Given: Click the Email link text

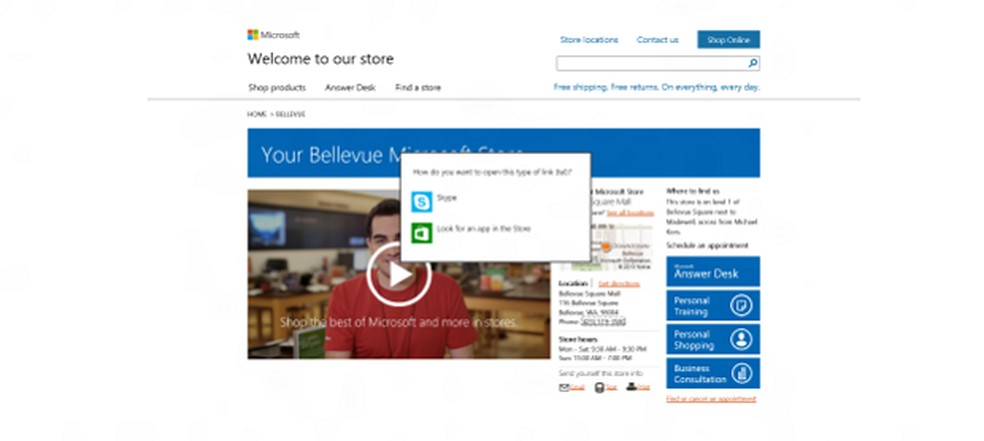Looking at the screenshot, I should [577, 388].
